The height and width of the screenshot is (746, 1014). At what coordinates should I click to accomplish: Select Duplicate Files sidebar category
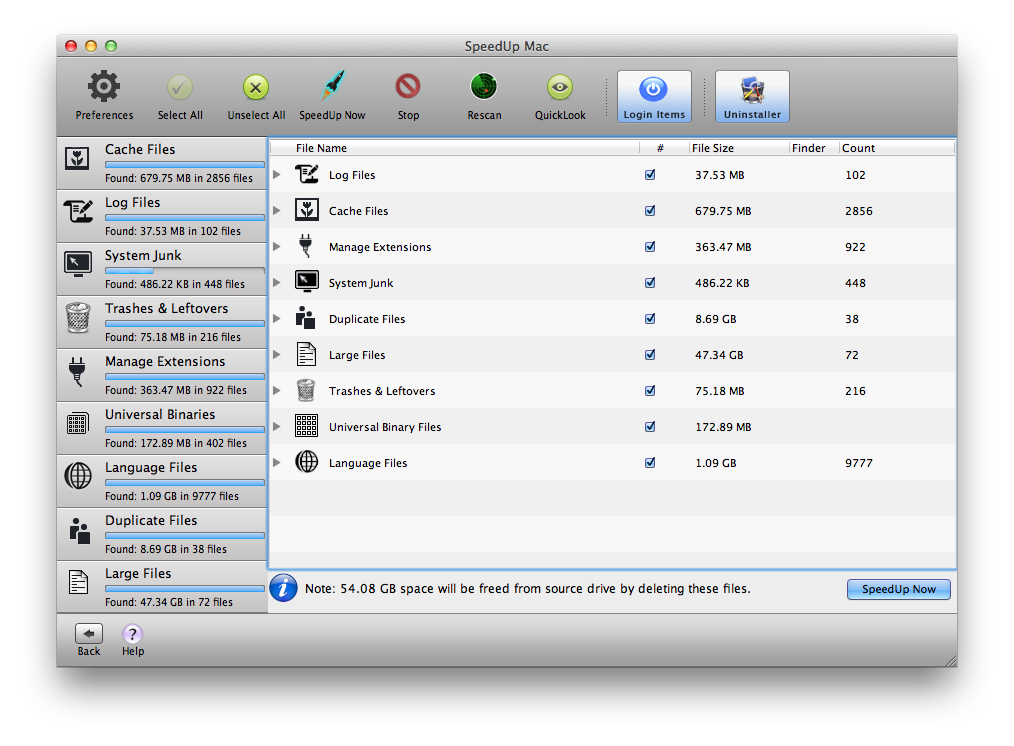tap(162, 534)
